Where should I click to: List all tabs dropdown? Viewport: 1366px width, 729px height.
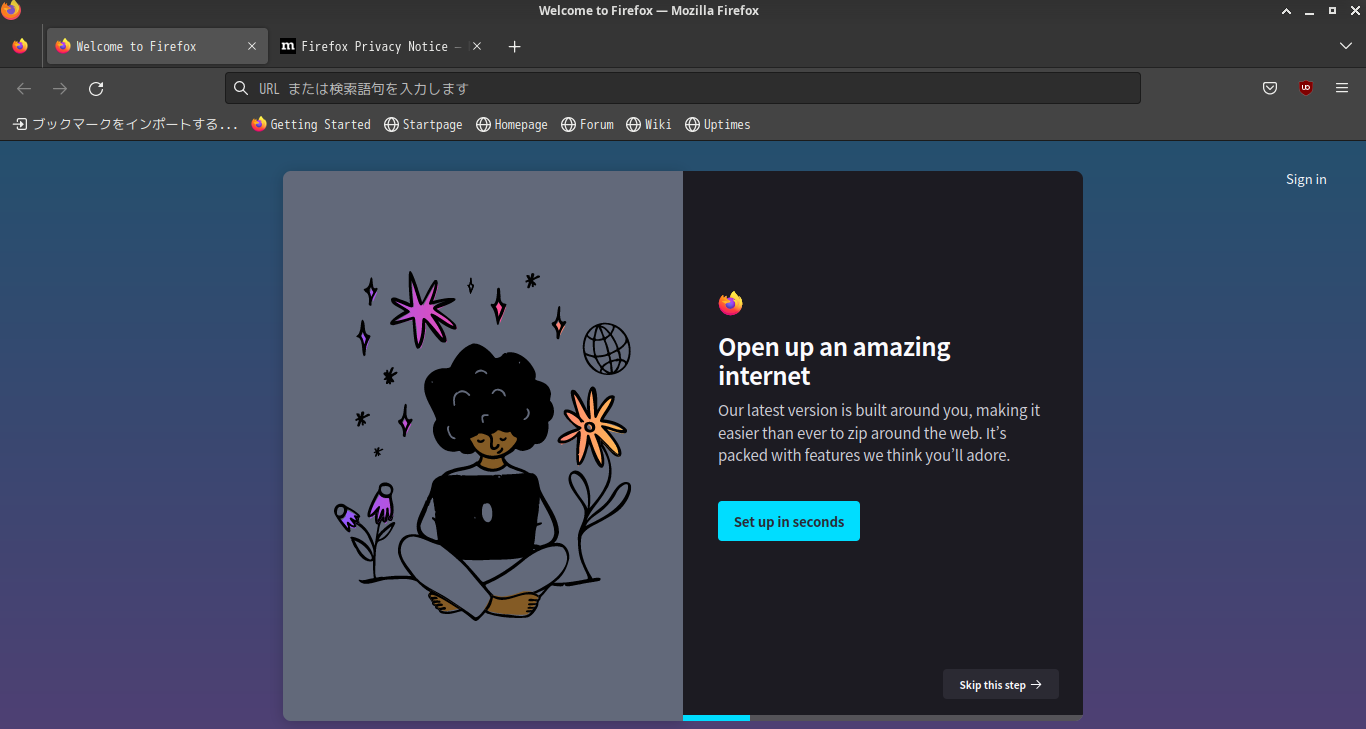(1345, 46)
